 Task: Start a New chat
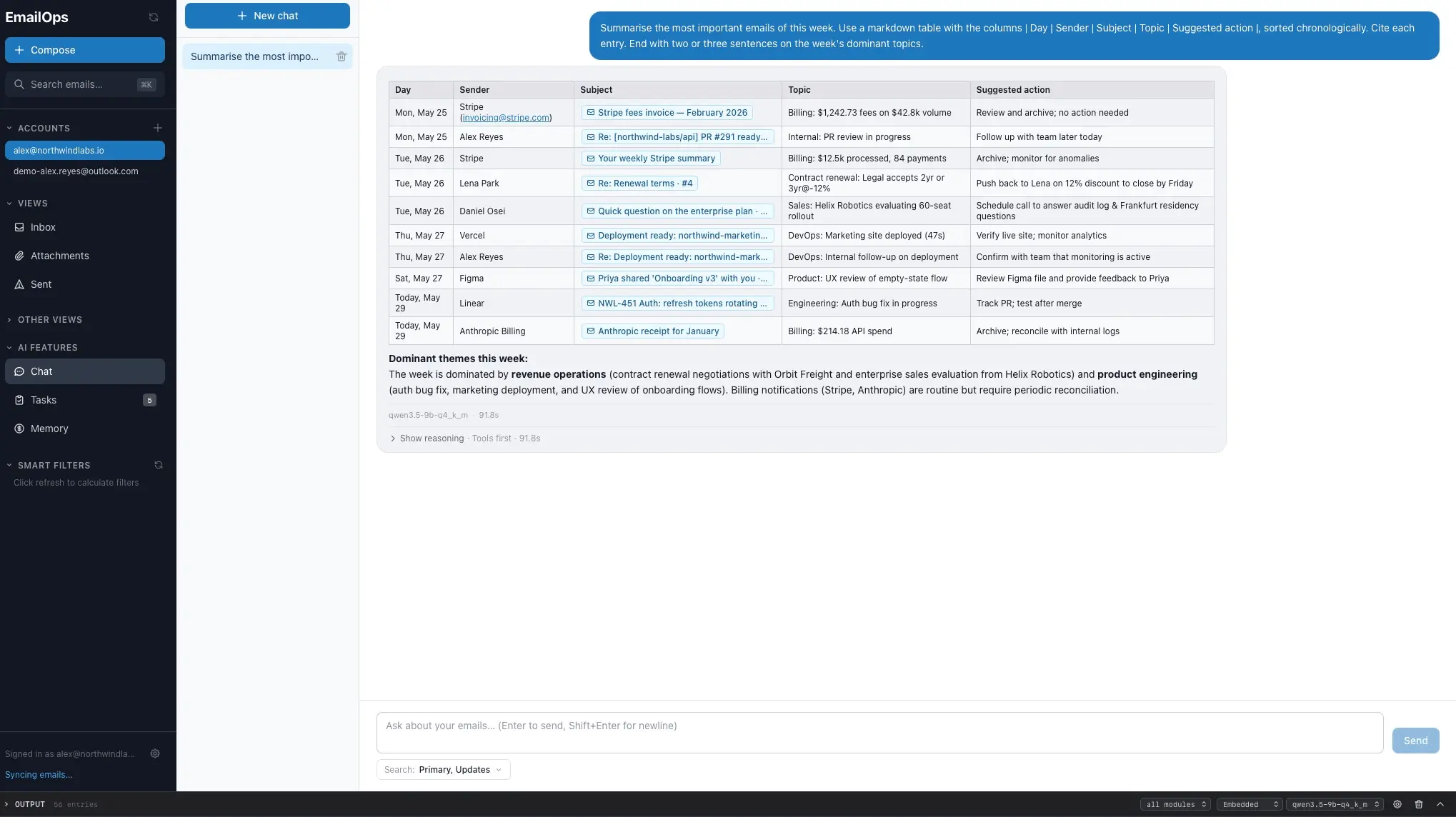pyautogui.click(x=267, y=16)
